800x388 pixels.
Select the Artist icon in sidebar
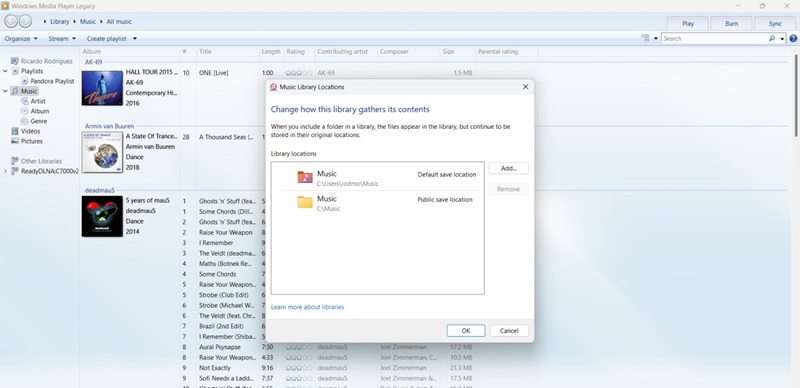[x=24, y=101]
